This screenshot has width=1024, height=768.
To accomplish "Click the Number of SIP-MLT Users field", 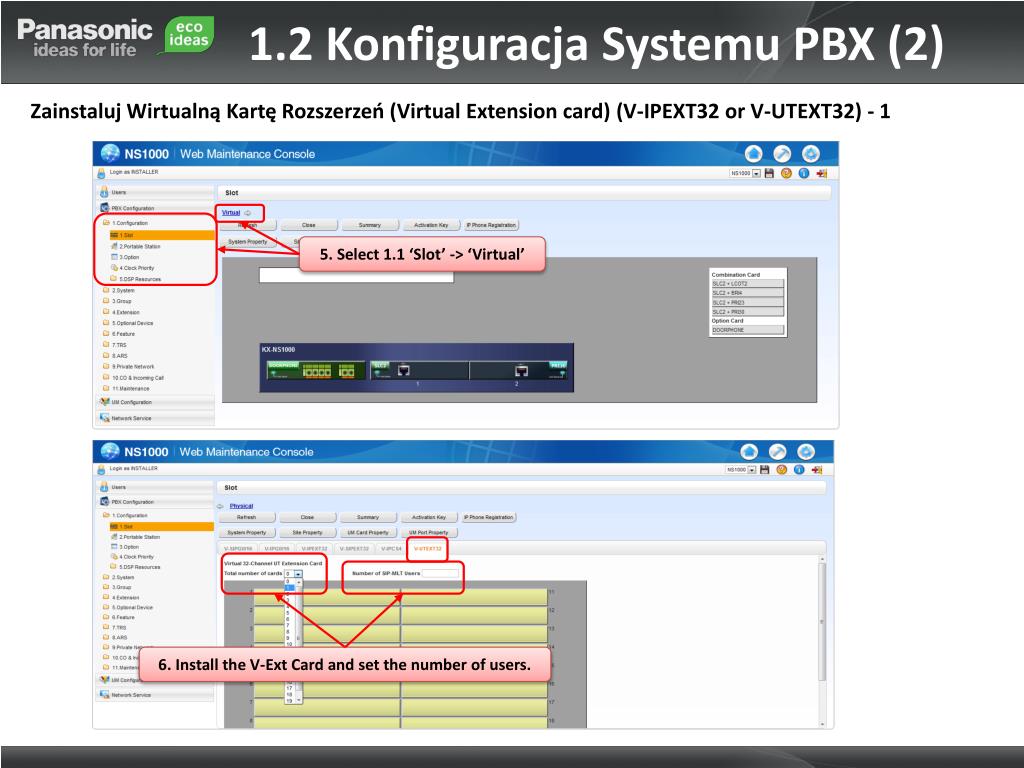I will [441, 573].
